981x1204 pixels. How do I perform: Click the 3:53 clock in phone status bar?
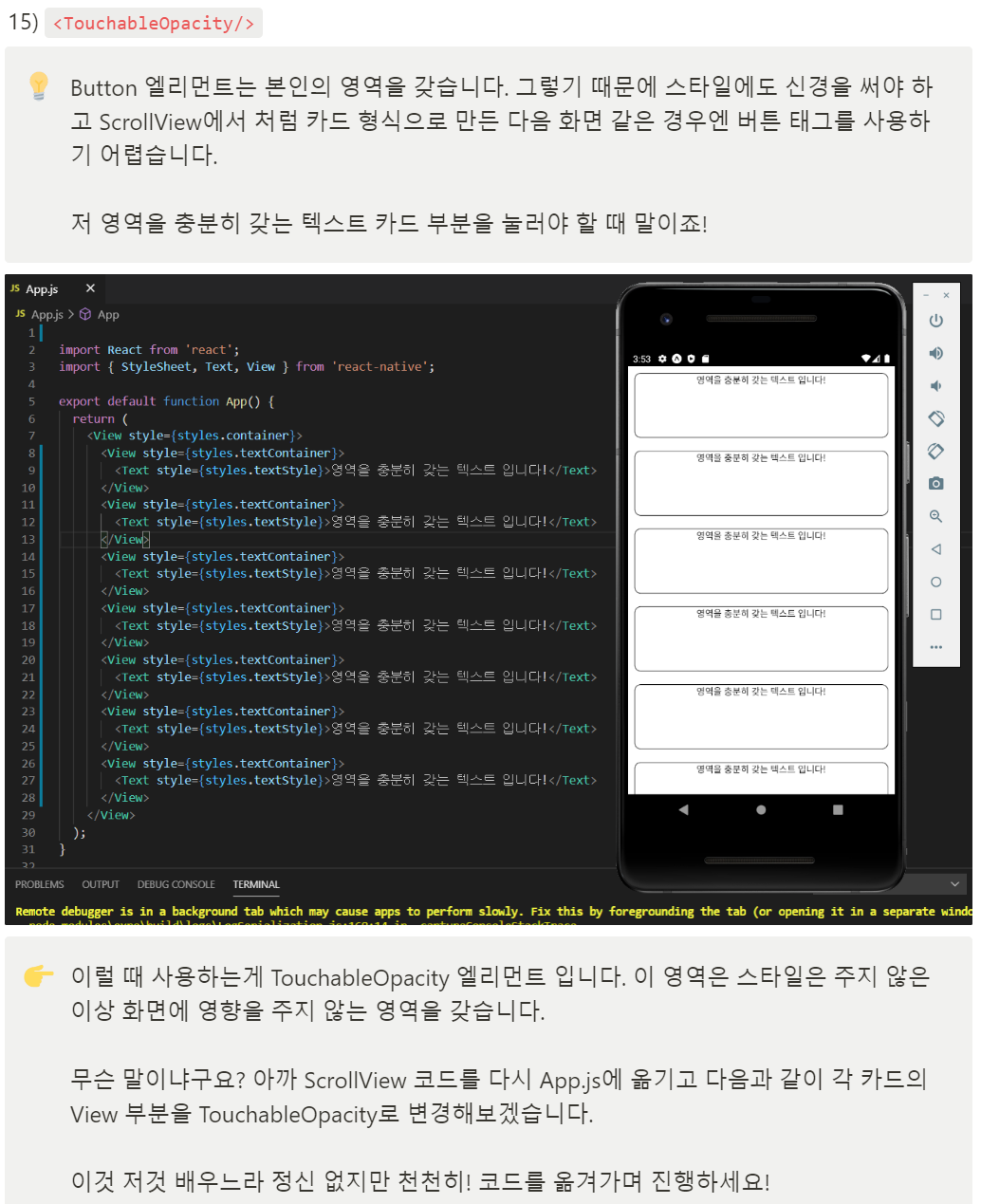pos(641,359)
